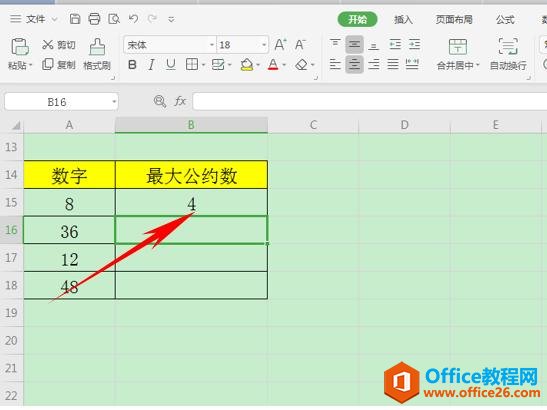Switch to the 公式 ribbon tab
Viewport: 547px width, 410px height.
505,19
